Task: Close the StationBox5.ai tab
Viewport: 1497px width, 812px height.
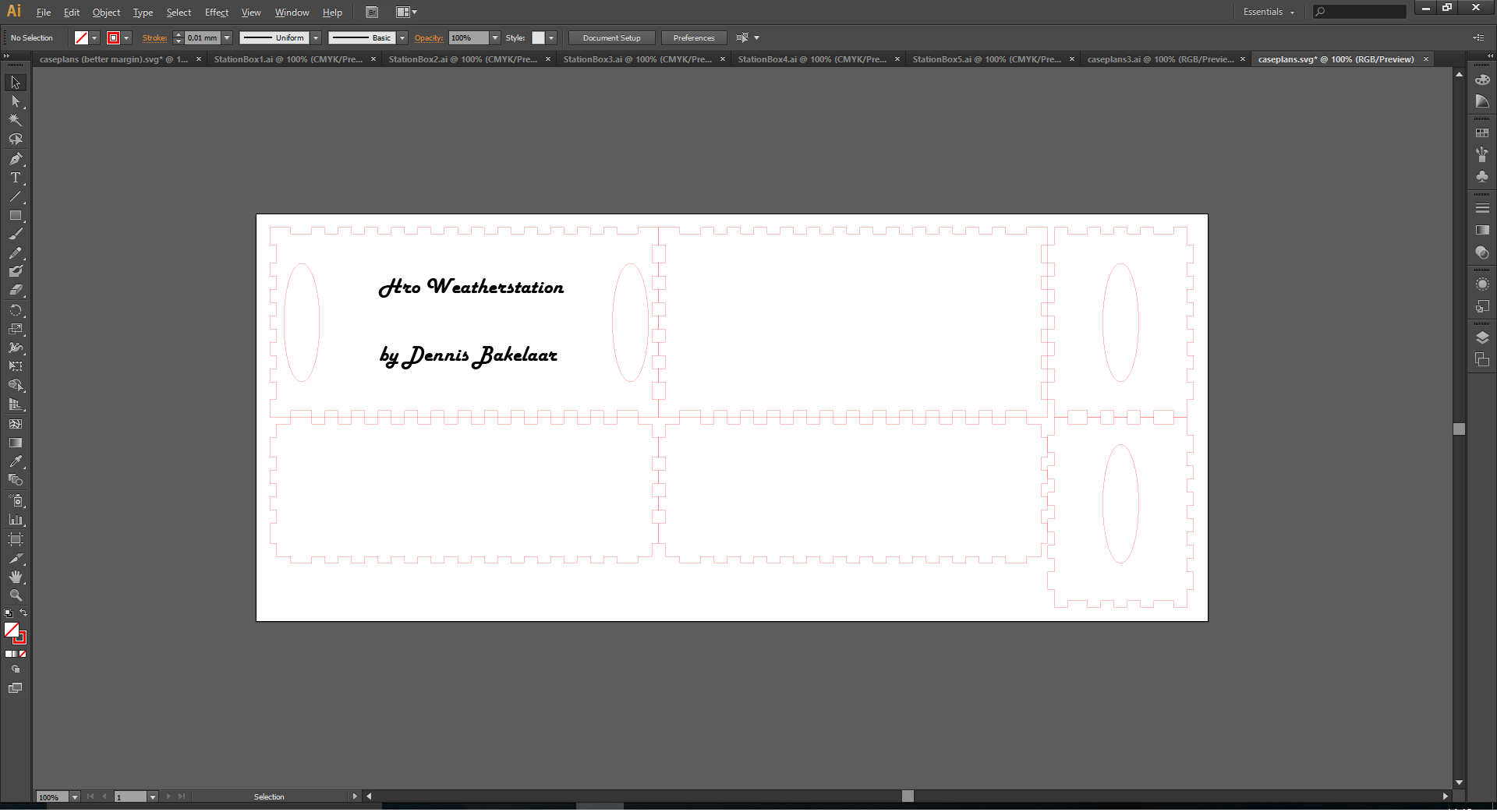Action: (x=1072, y=59)
